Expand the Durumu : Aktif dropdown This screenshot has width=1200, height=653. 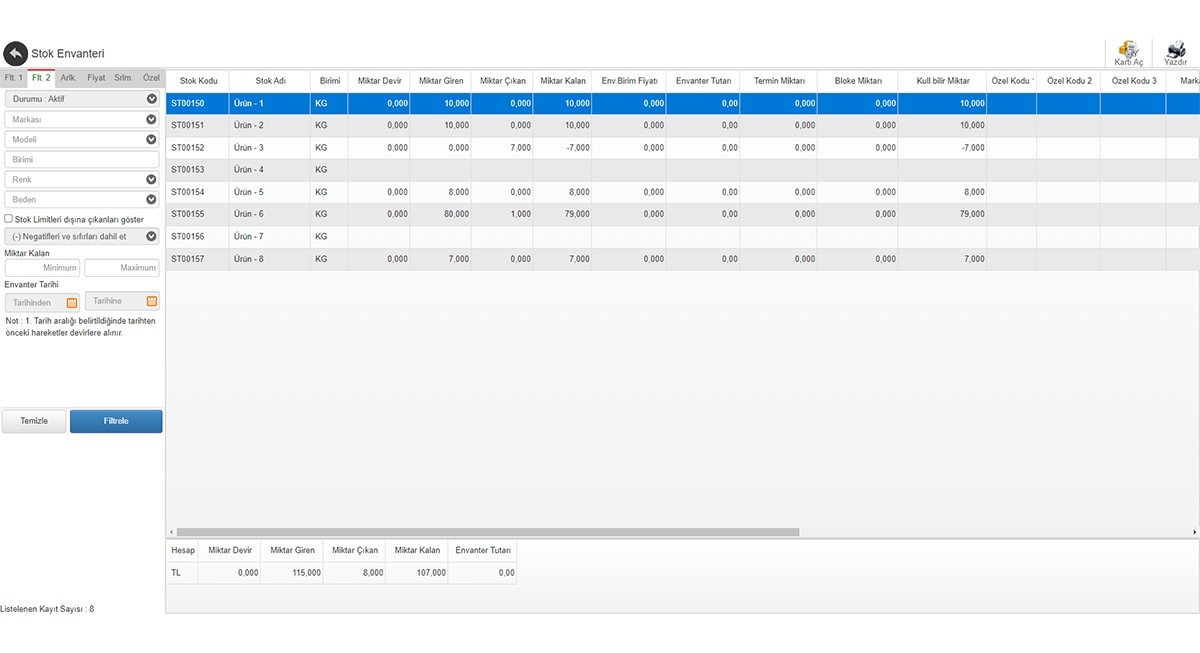tap(151, 99)
